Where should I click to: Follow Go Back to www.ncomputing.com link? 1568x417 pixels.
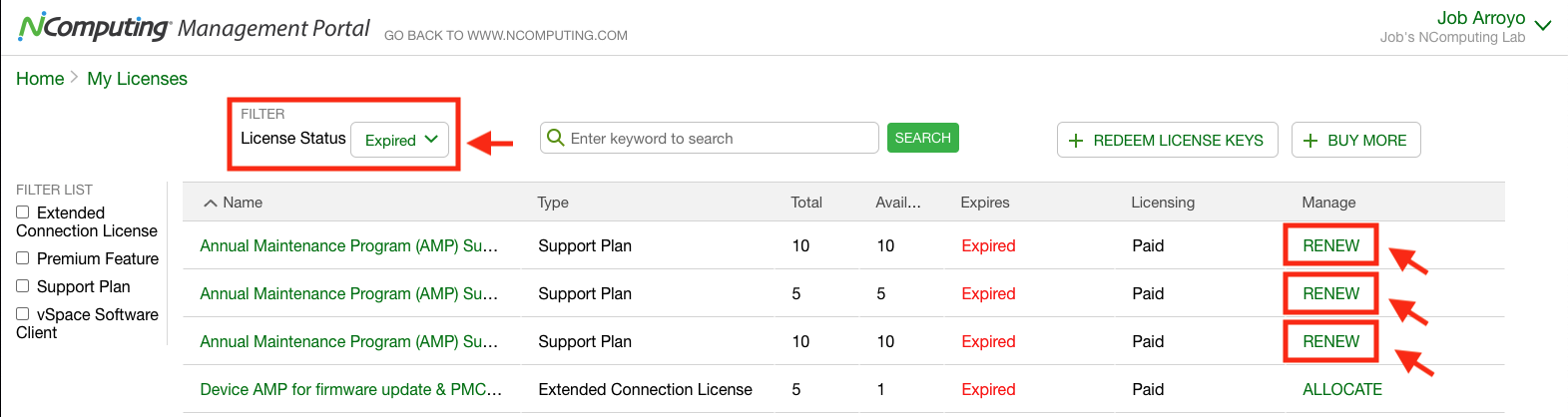coord(506,35)
